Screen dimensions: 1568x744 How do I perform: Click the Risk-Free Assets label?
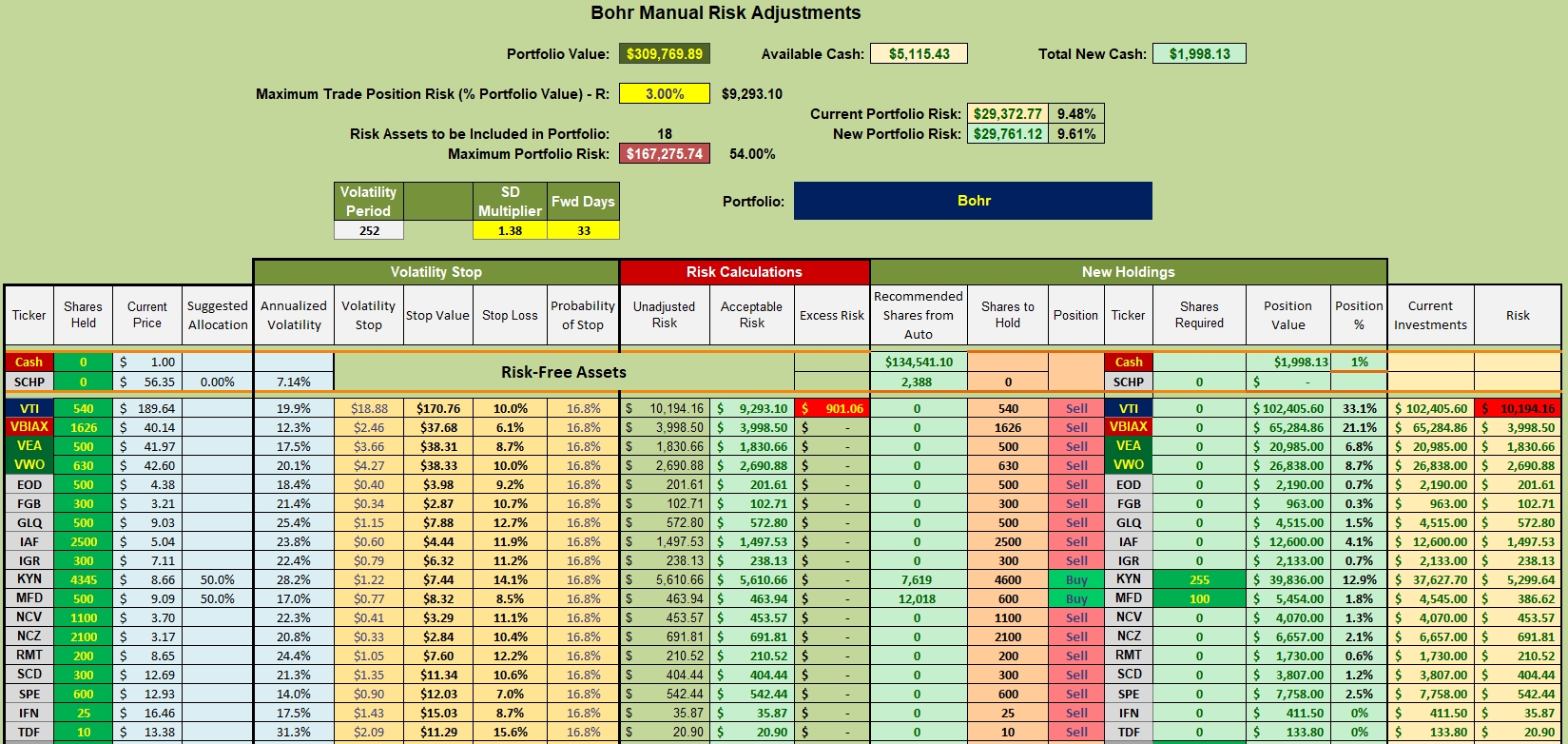[564, 372]
